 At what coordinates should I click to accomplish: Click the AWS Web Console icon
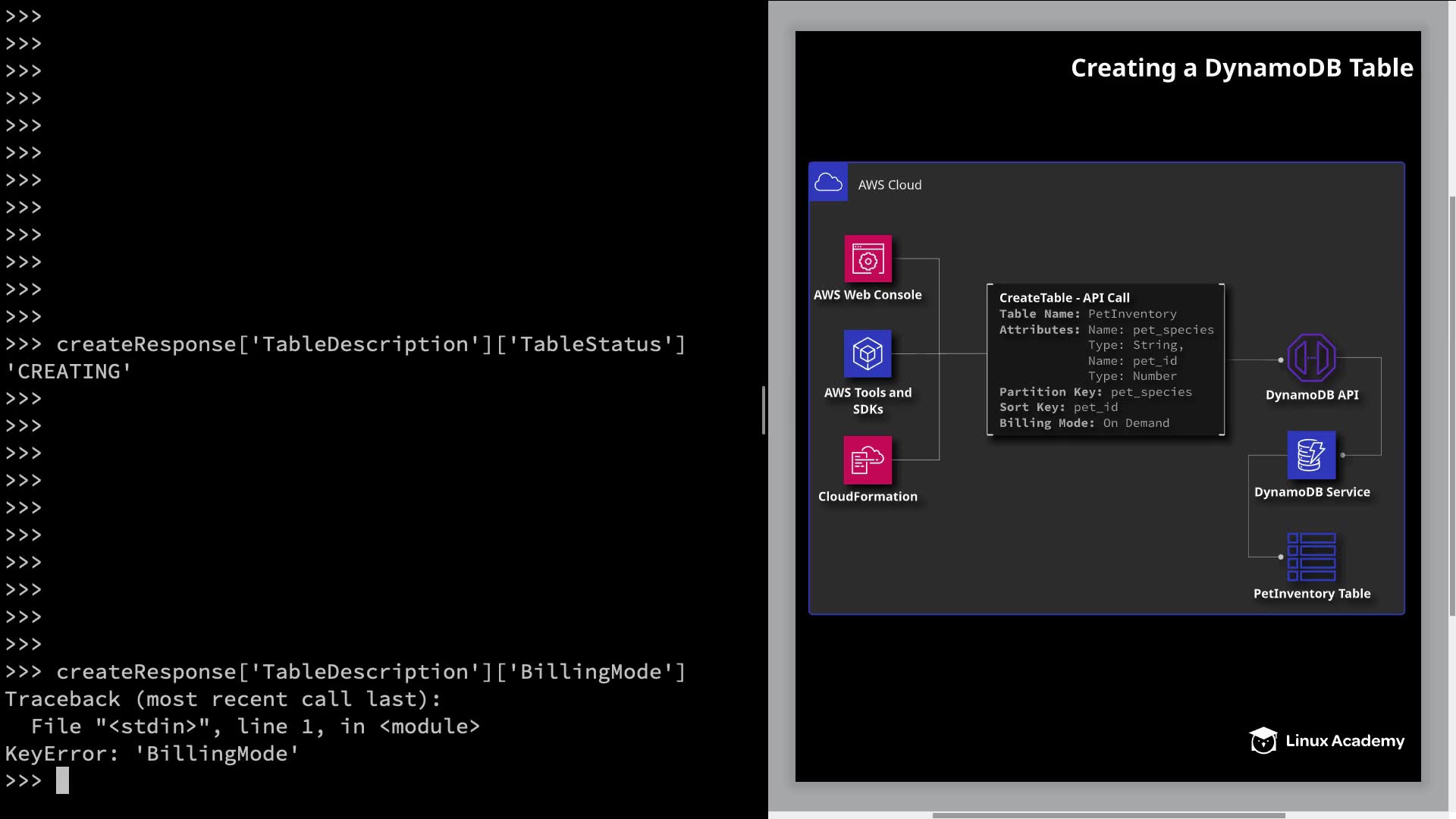(868, 259)
